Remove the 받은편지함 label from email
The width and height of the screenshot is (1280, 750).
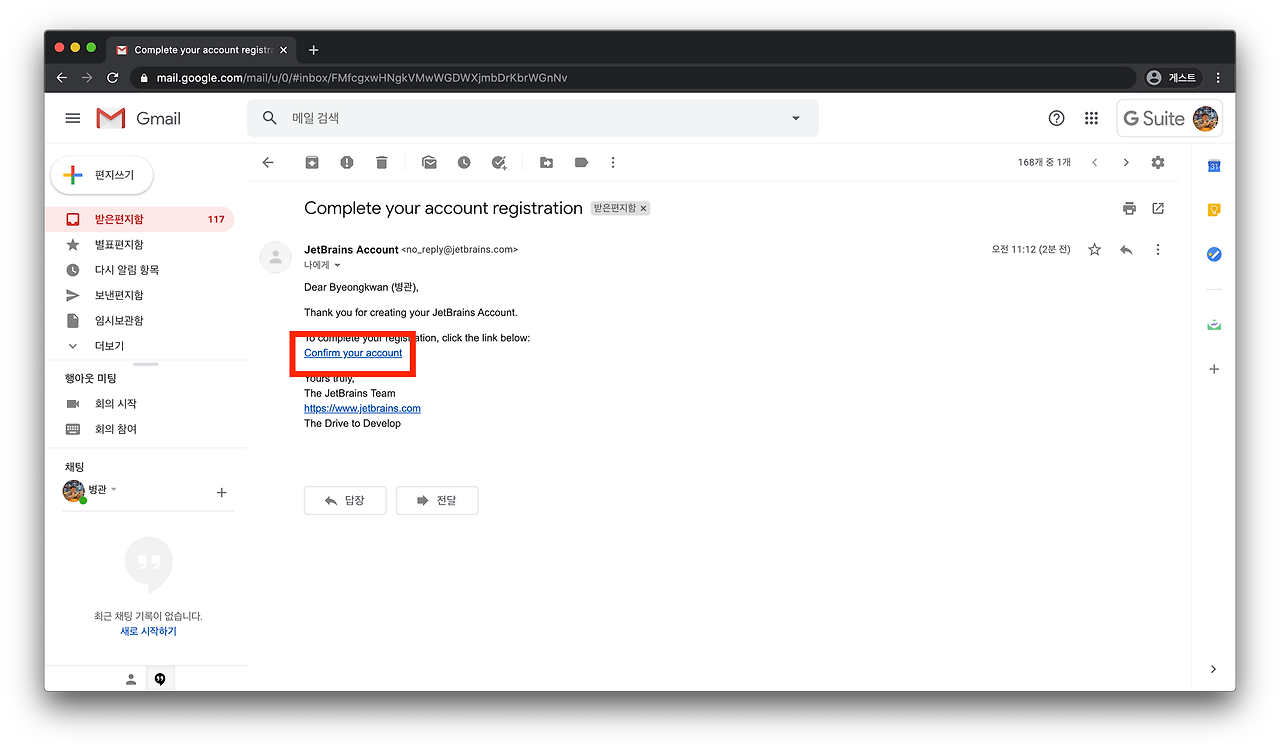pos(644,208)
